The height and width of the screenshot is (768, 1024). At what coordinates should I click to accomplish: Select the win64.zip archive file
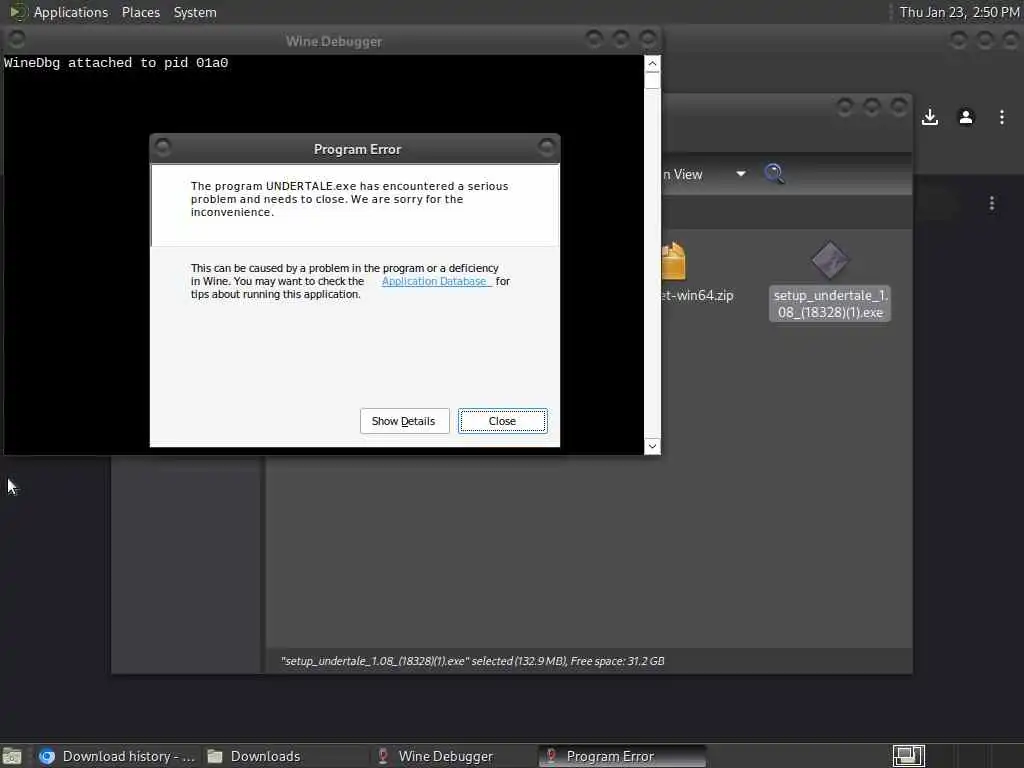click(x=673, y=261)
